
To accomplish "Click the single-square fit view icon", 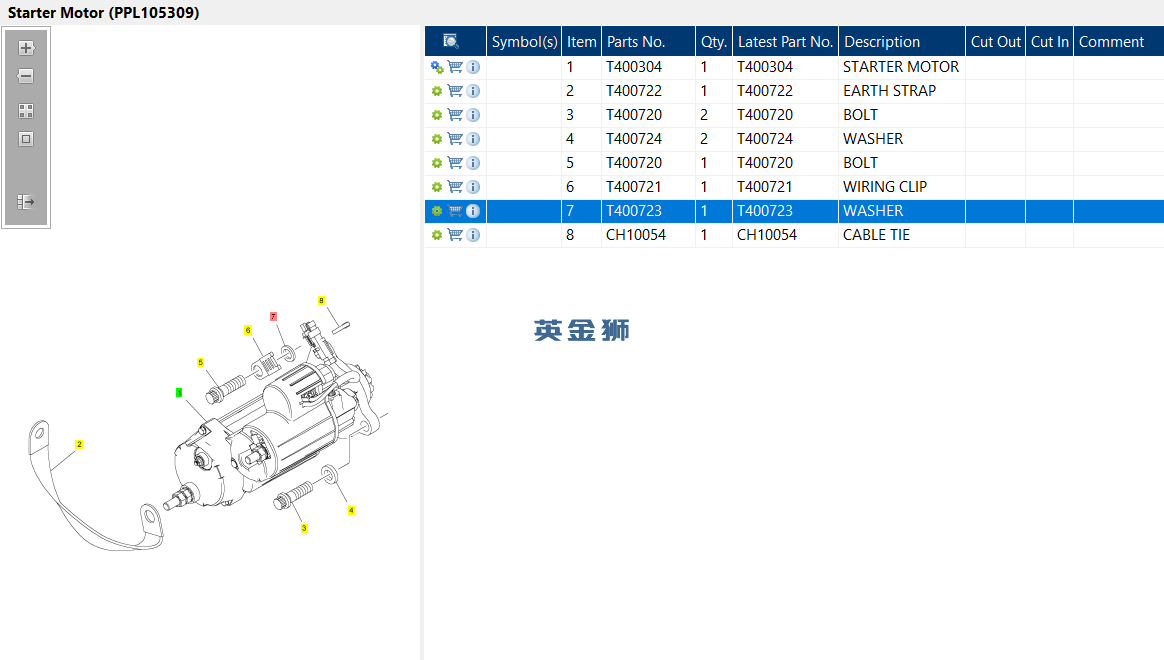I will click(26, 139).
